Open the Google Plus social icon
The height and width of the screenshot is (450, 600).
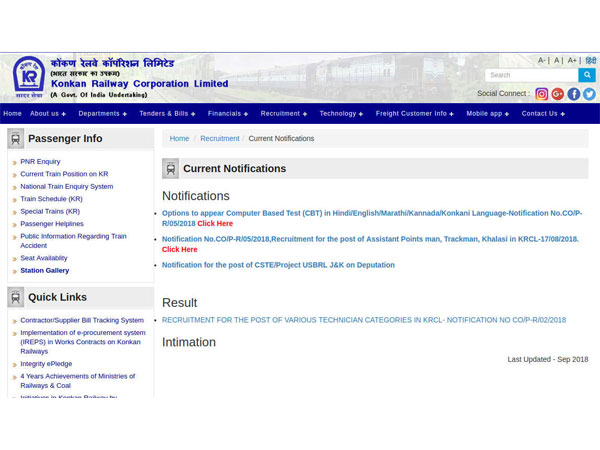pos(558,94)
